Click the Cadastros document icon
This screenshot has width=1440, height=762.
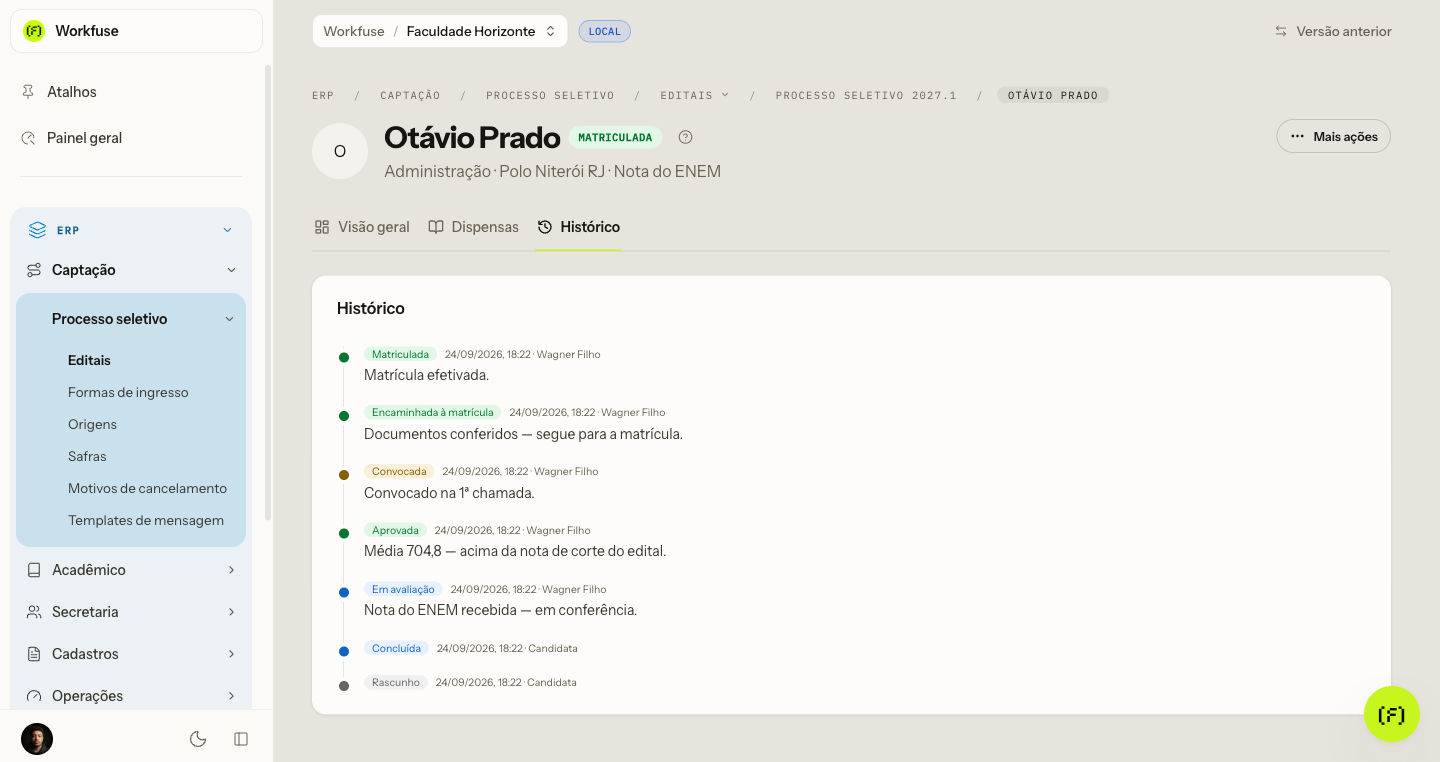point(34,654)
